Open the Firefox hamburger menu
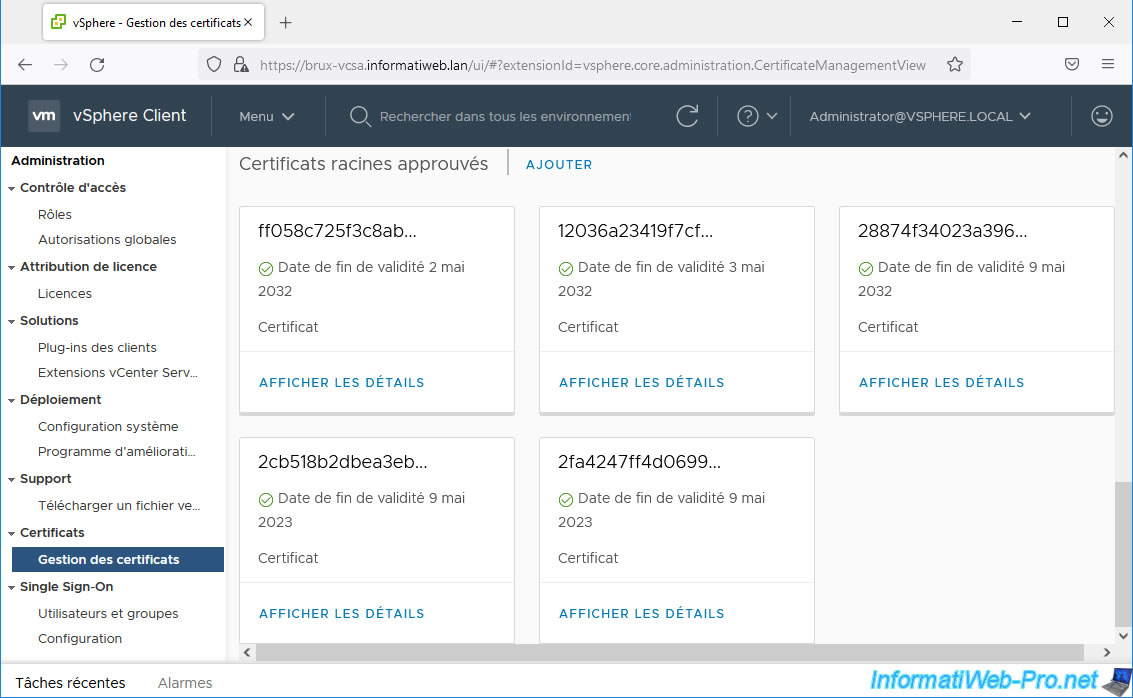This screenshot has height=698, width=1133. (x=1107, y=64)
